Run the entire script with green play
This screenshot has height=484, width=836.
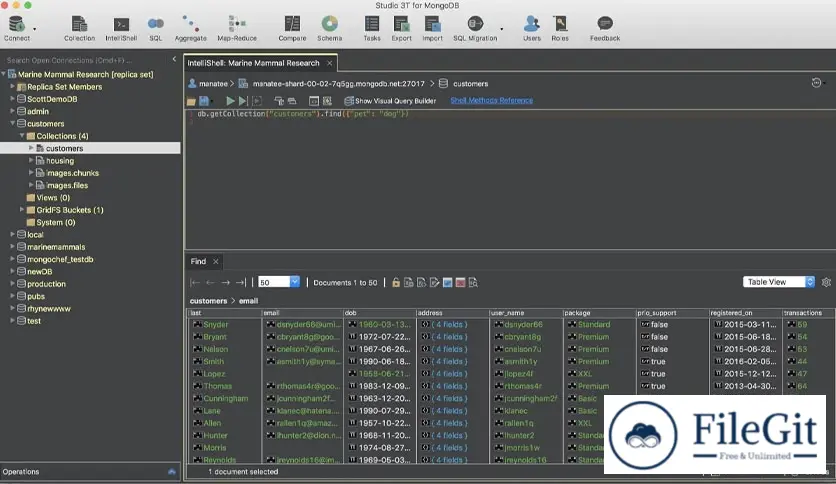[x=230, y=101]
